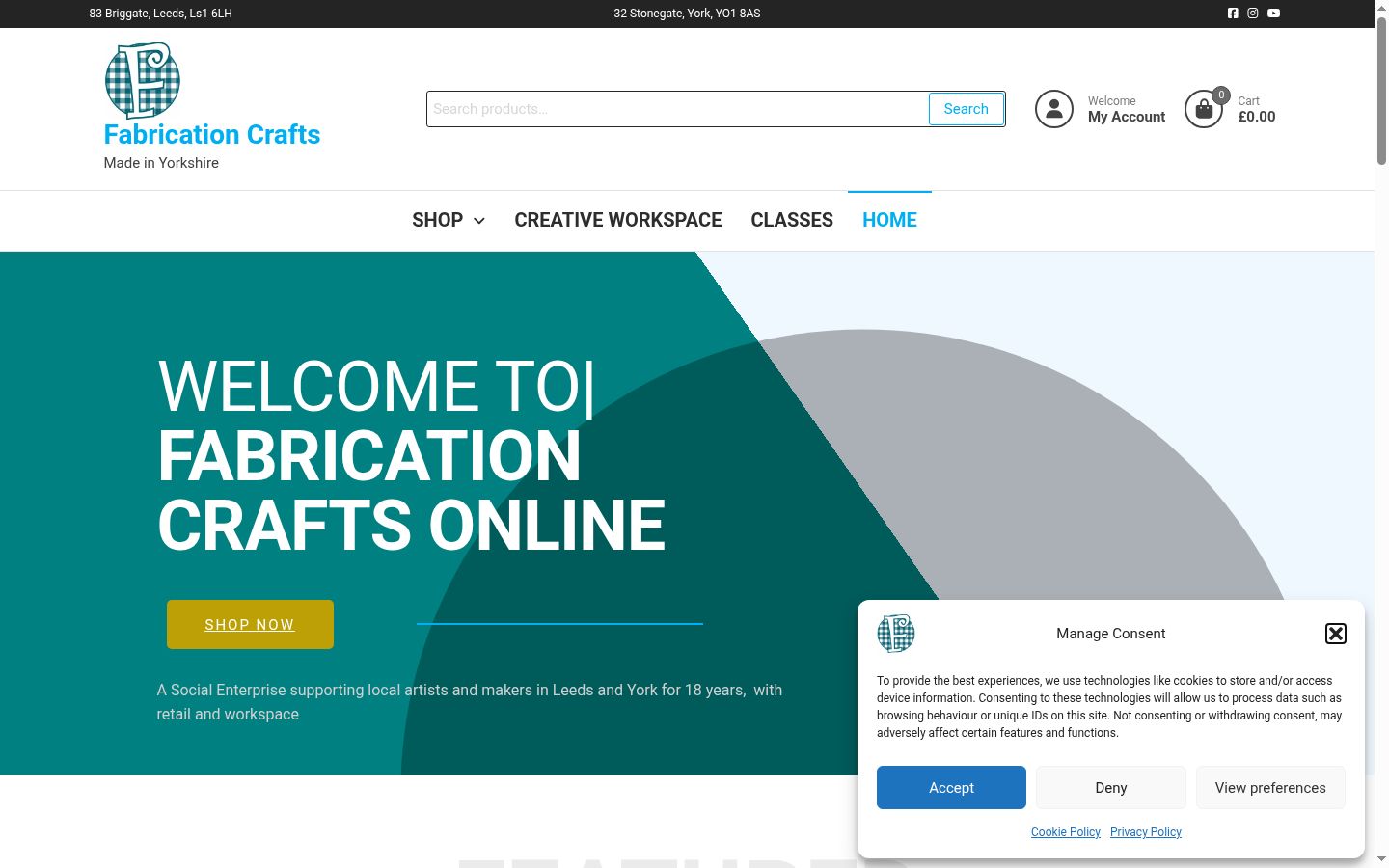
Task: Click the Made in Yorkshire tagline
Action: click(161, 163)
